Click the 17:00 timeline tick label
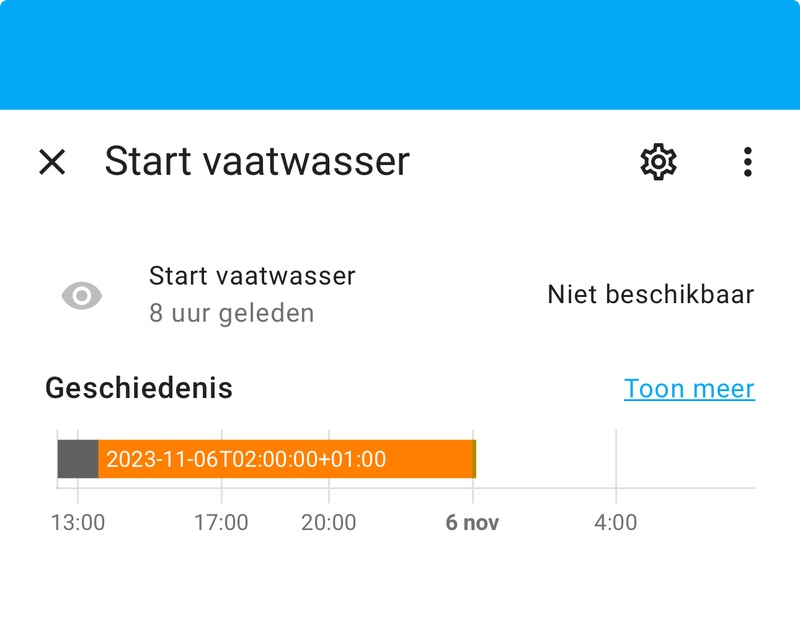Screen dimensions: 800x641 tap(221, 523)
